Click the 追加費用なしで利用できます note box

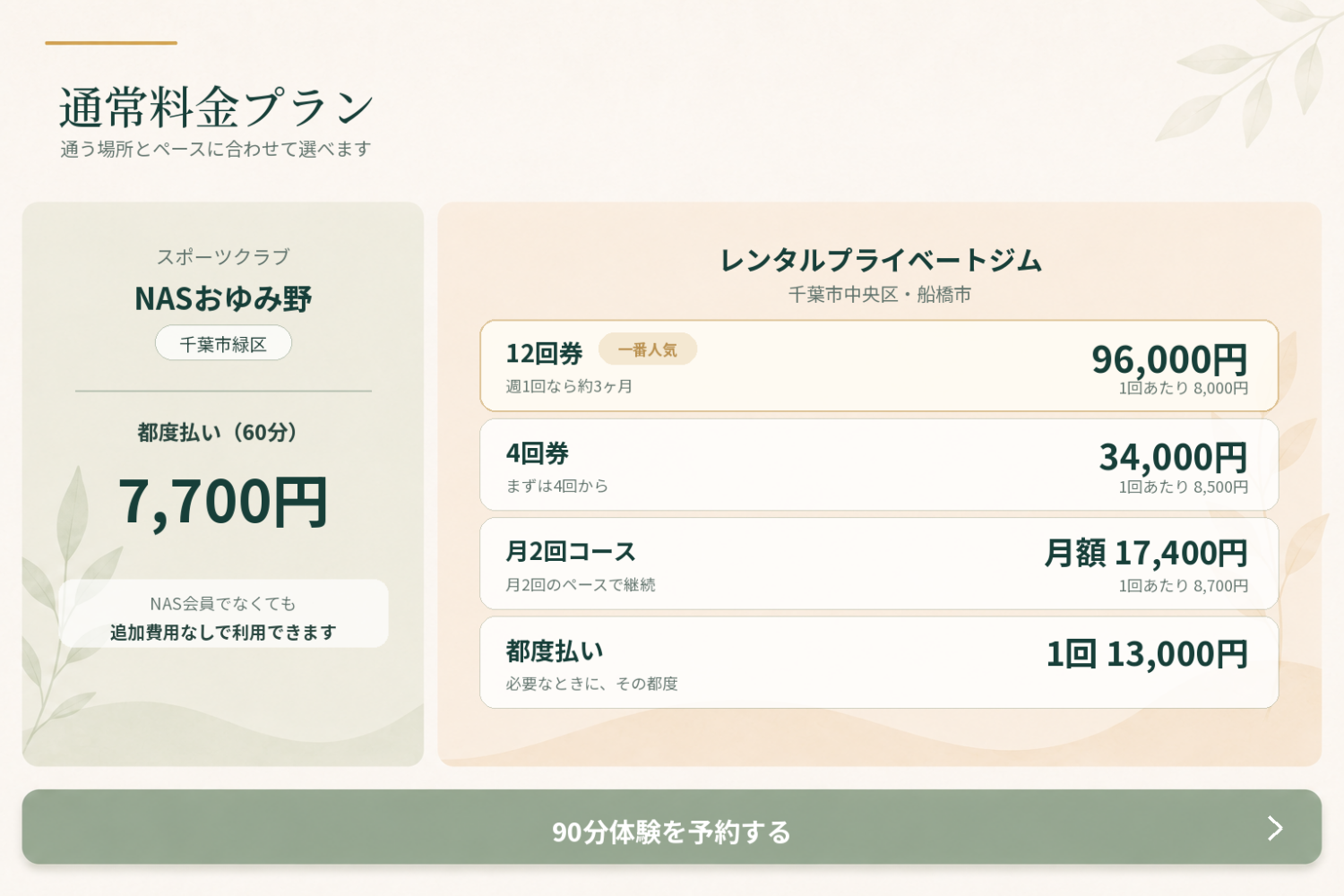click(223, 614)
